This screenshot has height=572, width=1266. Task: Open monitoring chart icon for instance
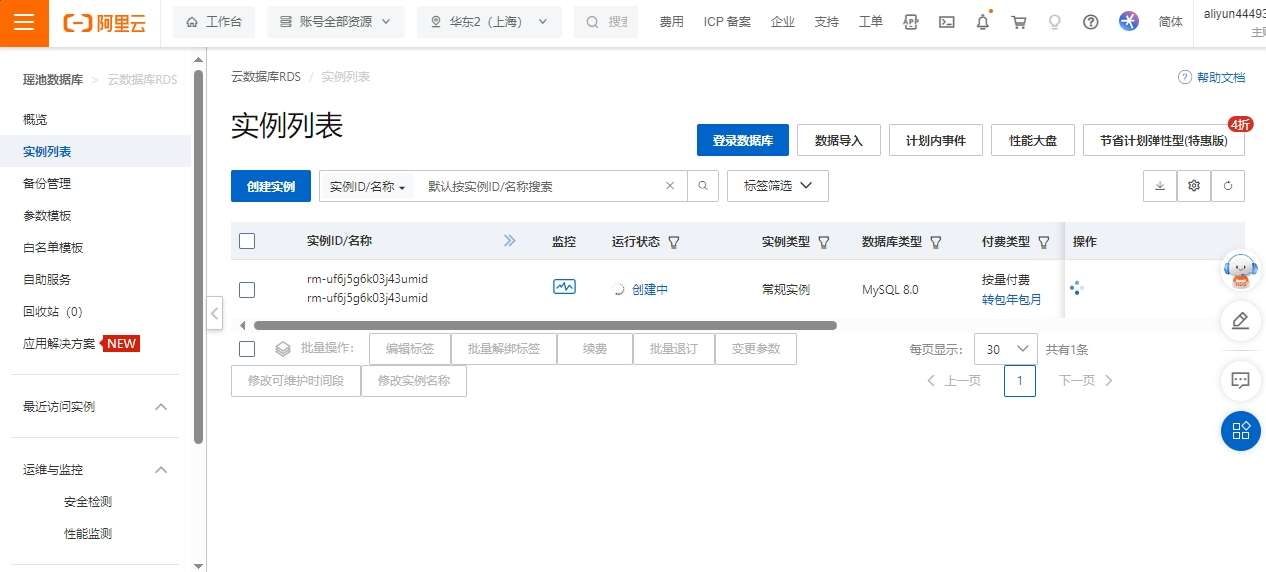pyautogui.click(x=564, y=288)
